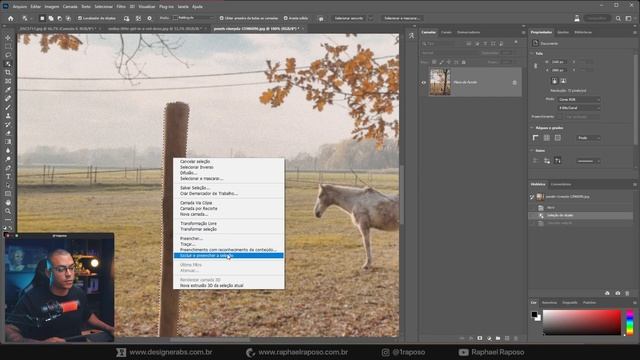
Task: Open the Filtro menu
Action: [121, 7]
